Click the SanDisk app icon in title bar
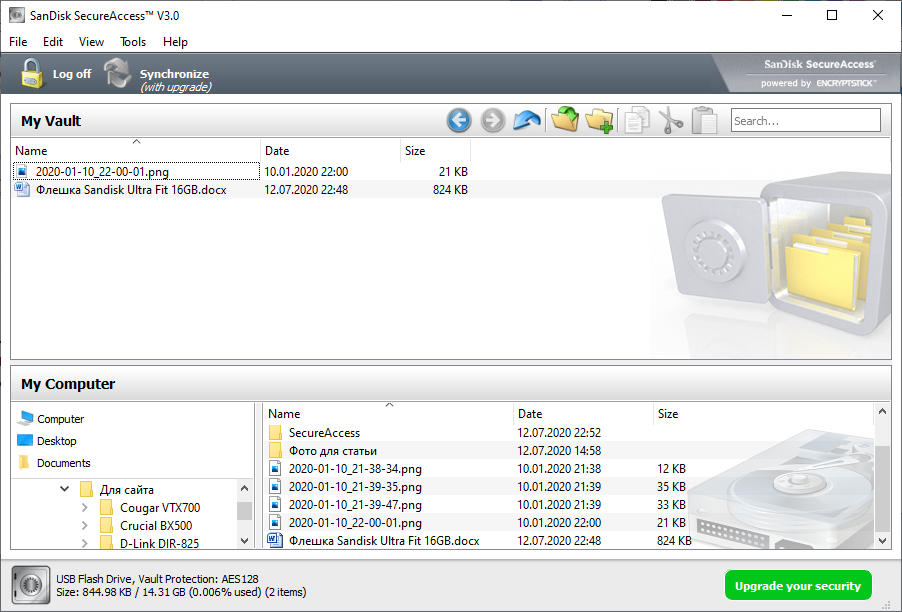Image resolution: width=902 pixels, height=612 pixels. coord(17,15)
